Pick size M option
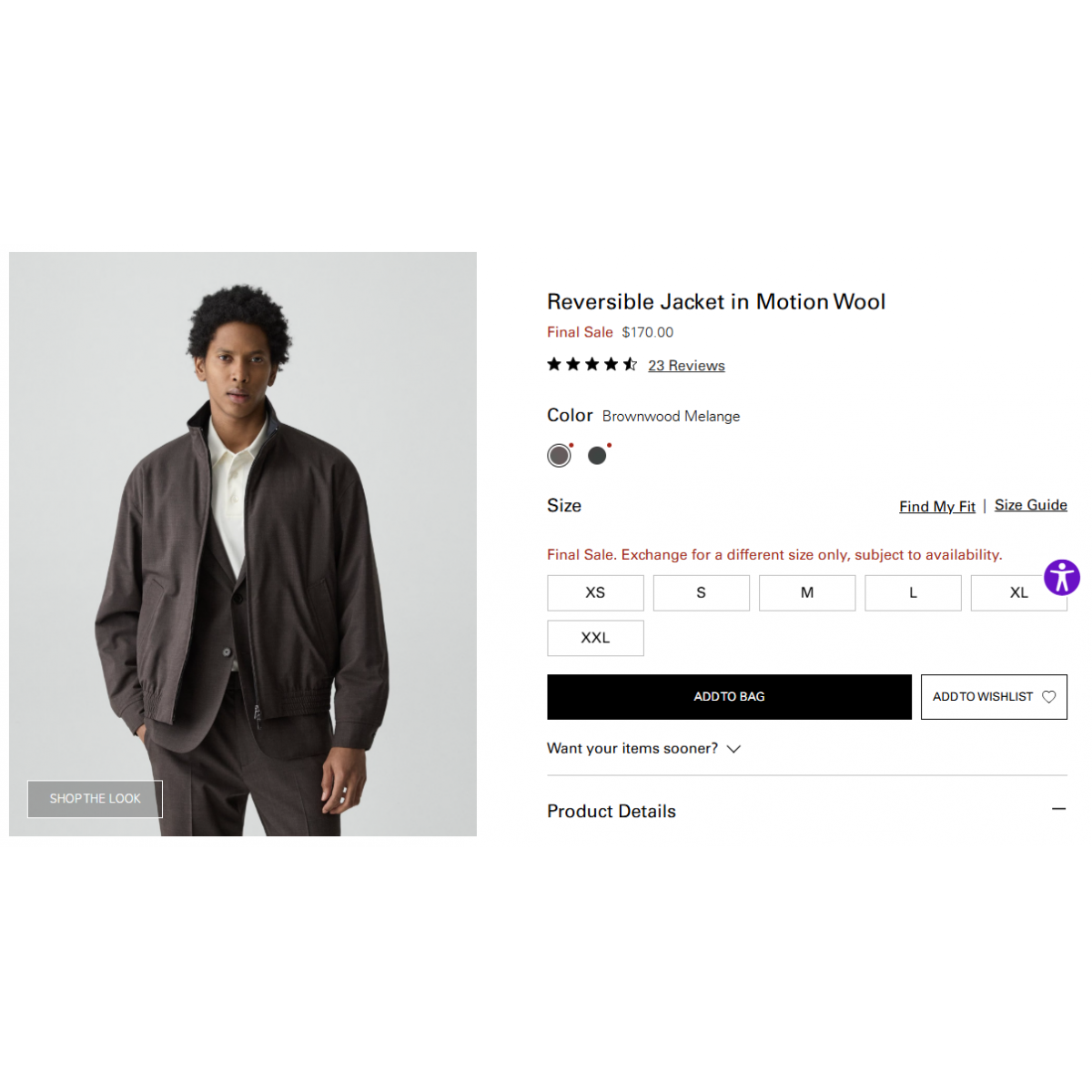Screen dimensions: 1092x1092 [807, 592]
